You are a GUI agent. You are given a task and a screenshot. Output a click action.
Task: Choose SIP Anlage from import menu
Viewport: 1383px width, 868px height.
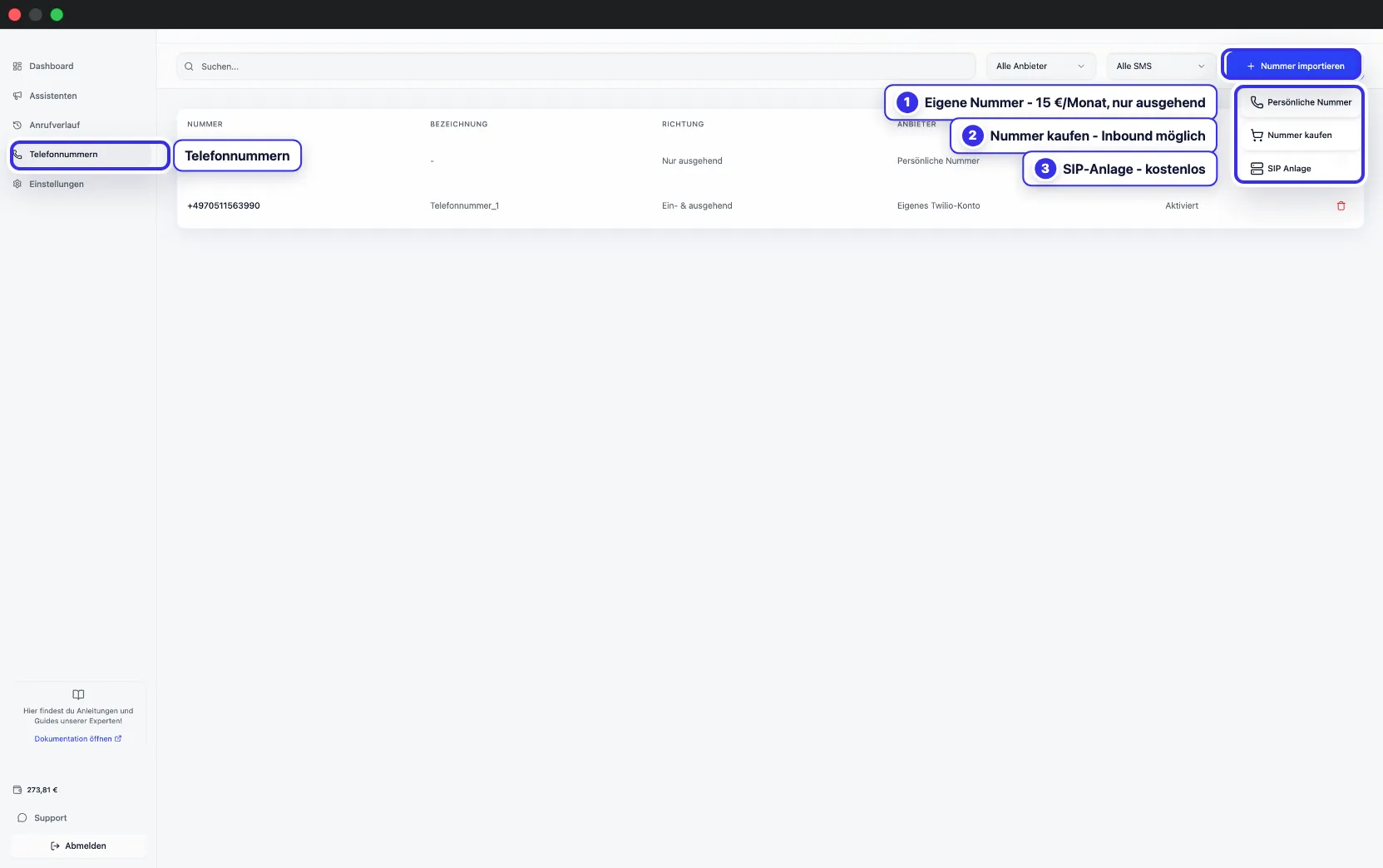point(1300,169)
